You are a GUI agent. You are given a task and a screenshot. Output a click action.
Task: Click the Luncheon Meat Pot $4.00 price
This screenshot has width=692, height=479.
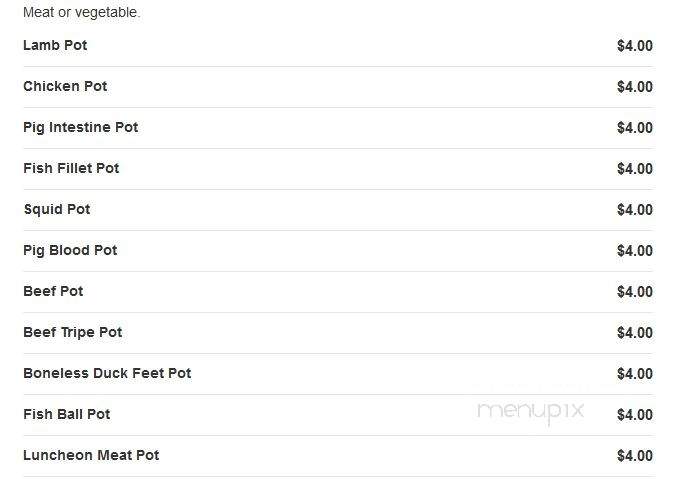pos(635,456)
